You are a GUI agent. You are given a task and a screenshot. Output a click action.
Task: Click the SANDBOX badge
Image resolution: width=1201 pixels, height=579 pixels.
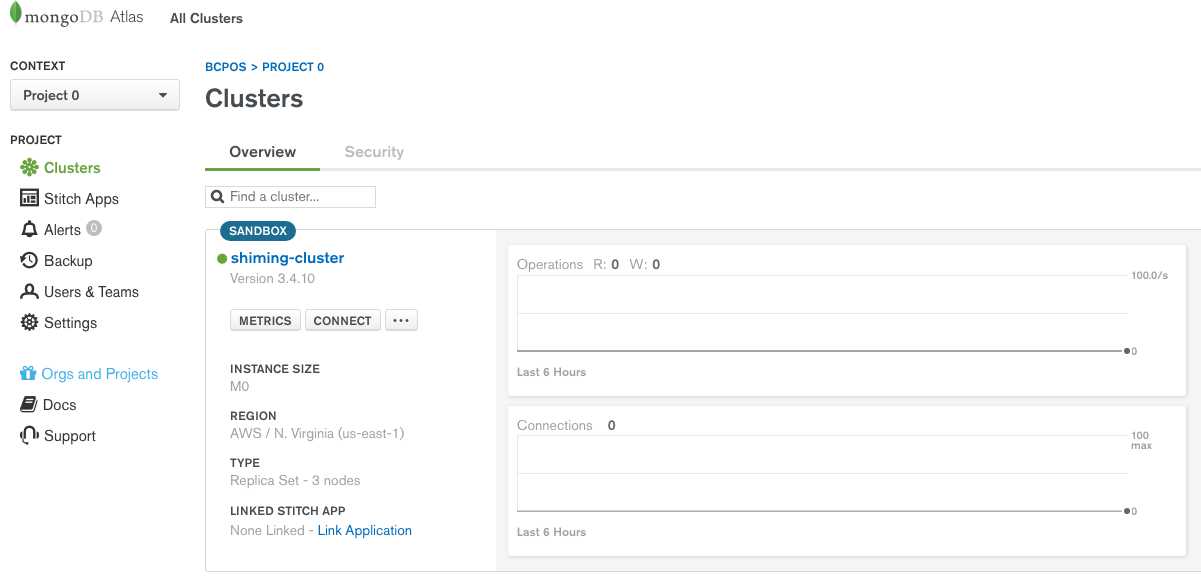258,231
